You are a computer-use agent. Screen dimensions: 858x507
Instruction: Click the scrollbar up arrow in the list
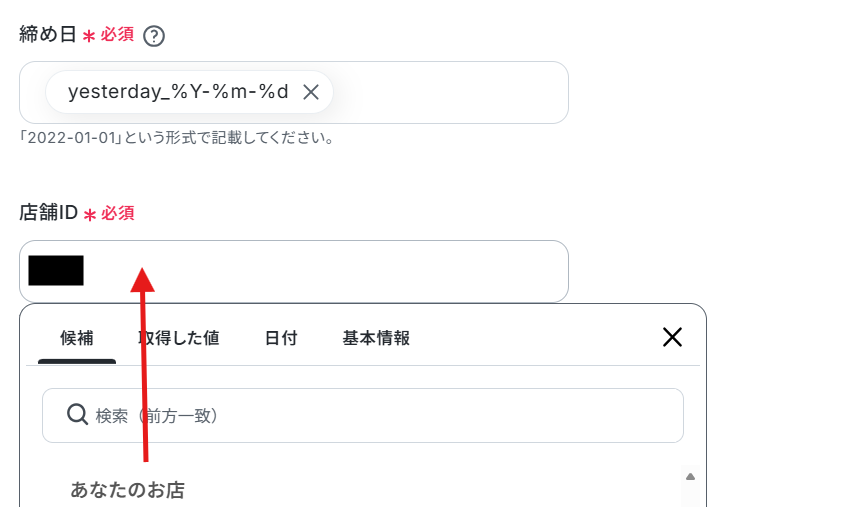pos(691,476)
